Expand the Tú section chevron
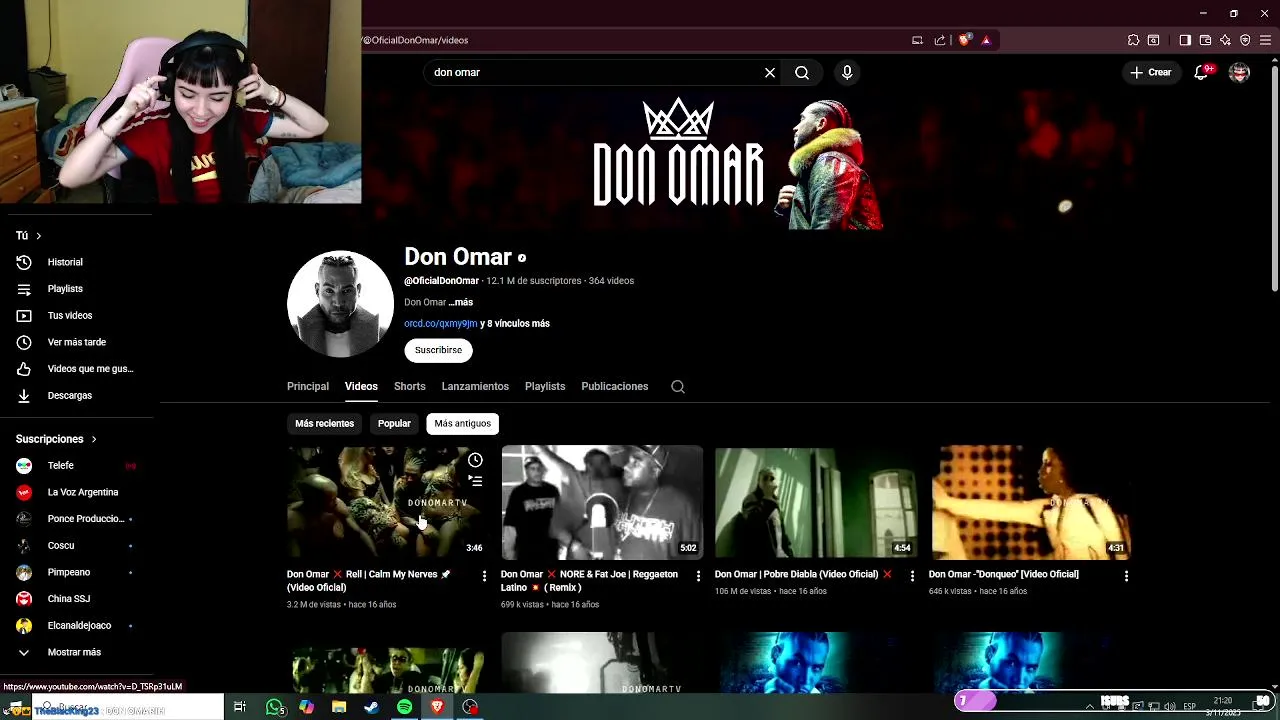1280x720 pixels. [x=39, y=236]
